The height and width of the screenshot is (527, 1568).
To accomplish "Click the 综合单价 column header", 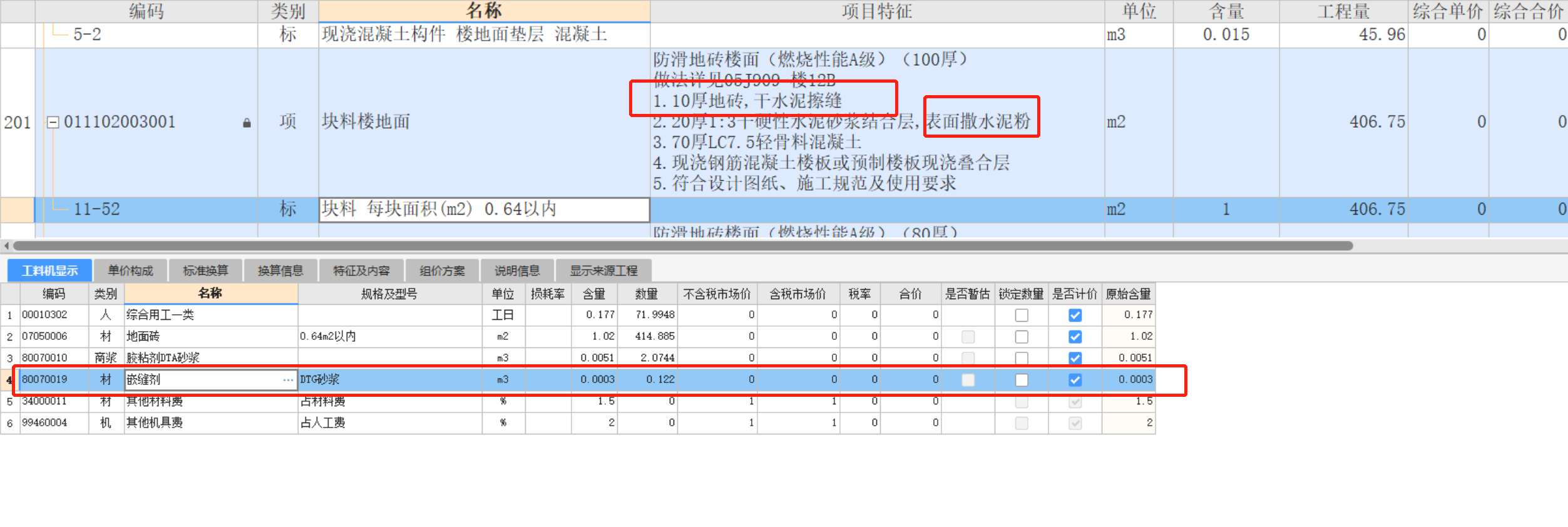I will pyautogui.click(x=1448, y=11).
